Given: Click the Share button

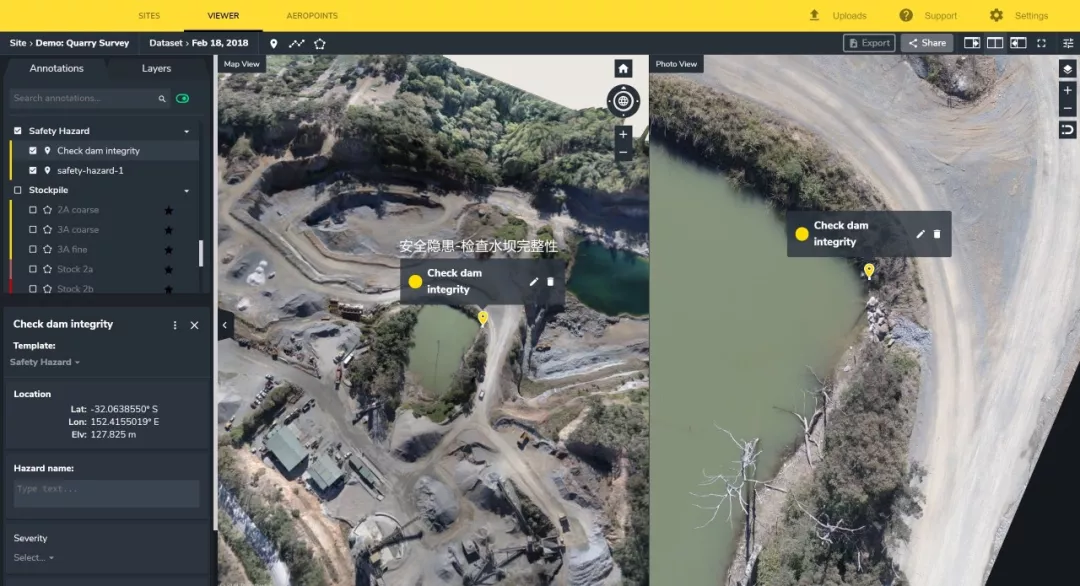Looking at the screenshot, I should [926, 43].
